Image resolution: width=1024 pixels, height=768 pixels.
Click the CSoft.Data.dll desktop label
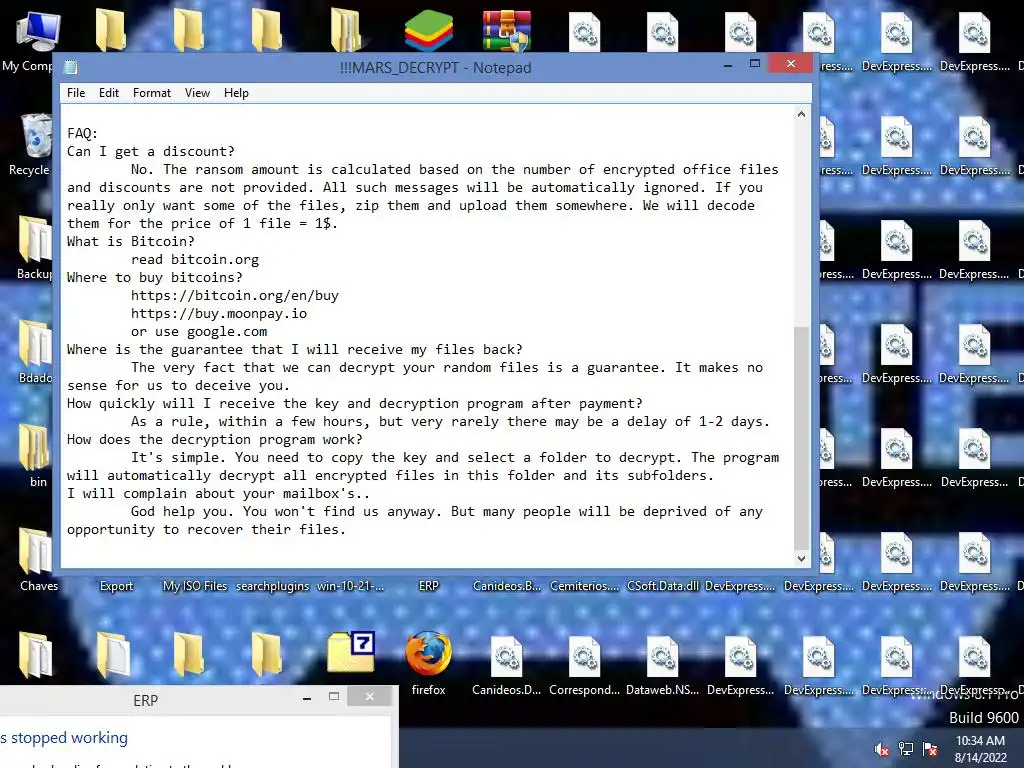coord(662,586)
